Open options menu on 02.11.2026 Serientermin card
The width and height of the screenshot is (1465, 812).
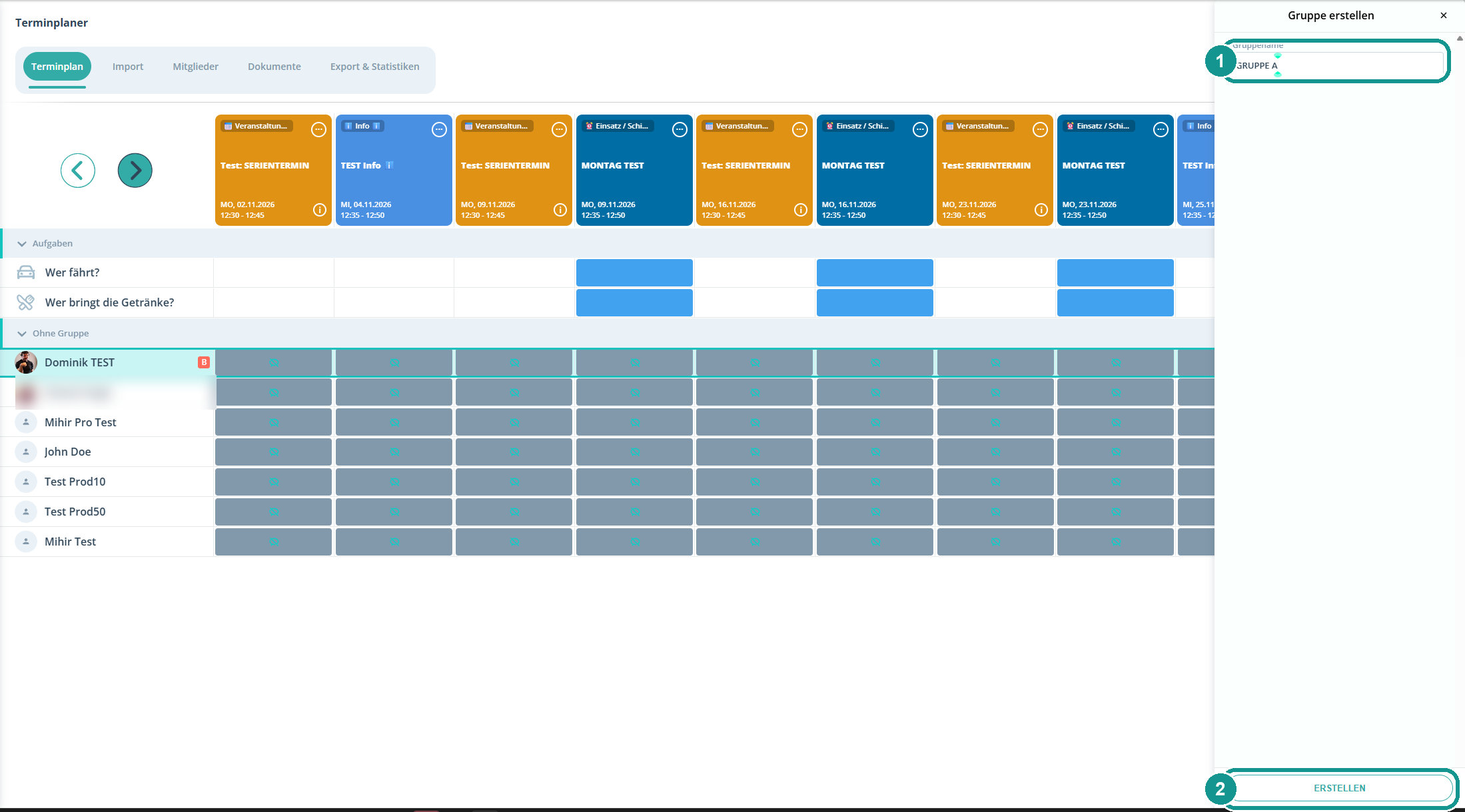pos(319,130)
